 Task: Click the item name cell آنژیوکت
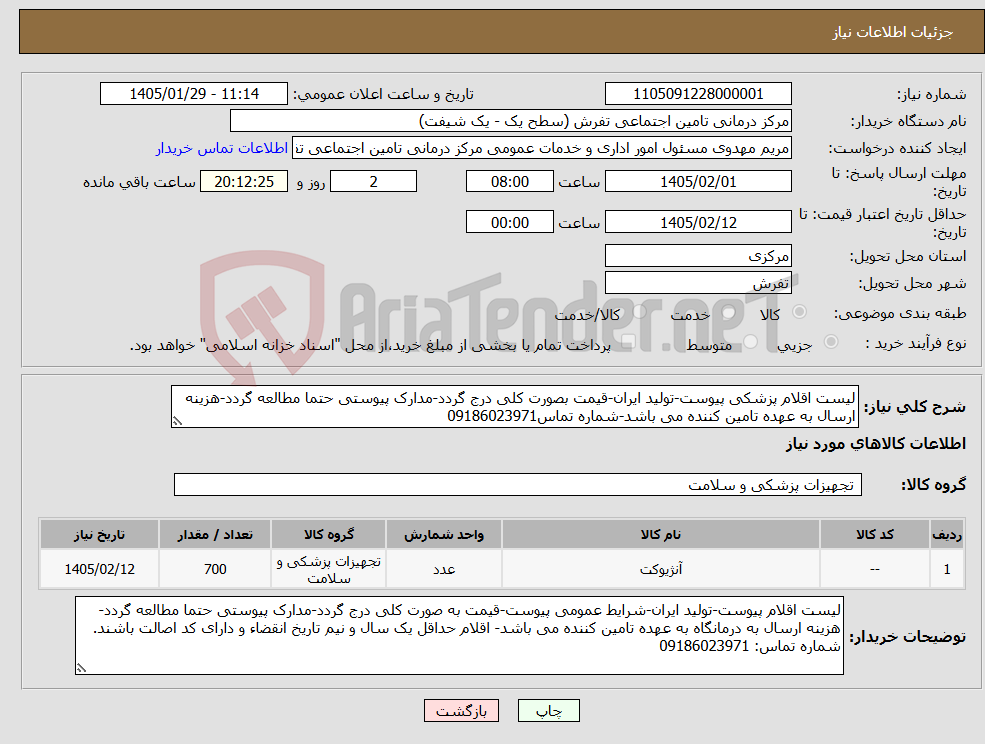[x=660, y=569]
